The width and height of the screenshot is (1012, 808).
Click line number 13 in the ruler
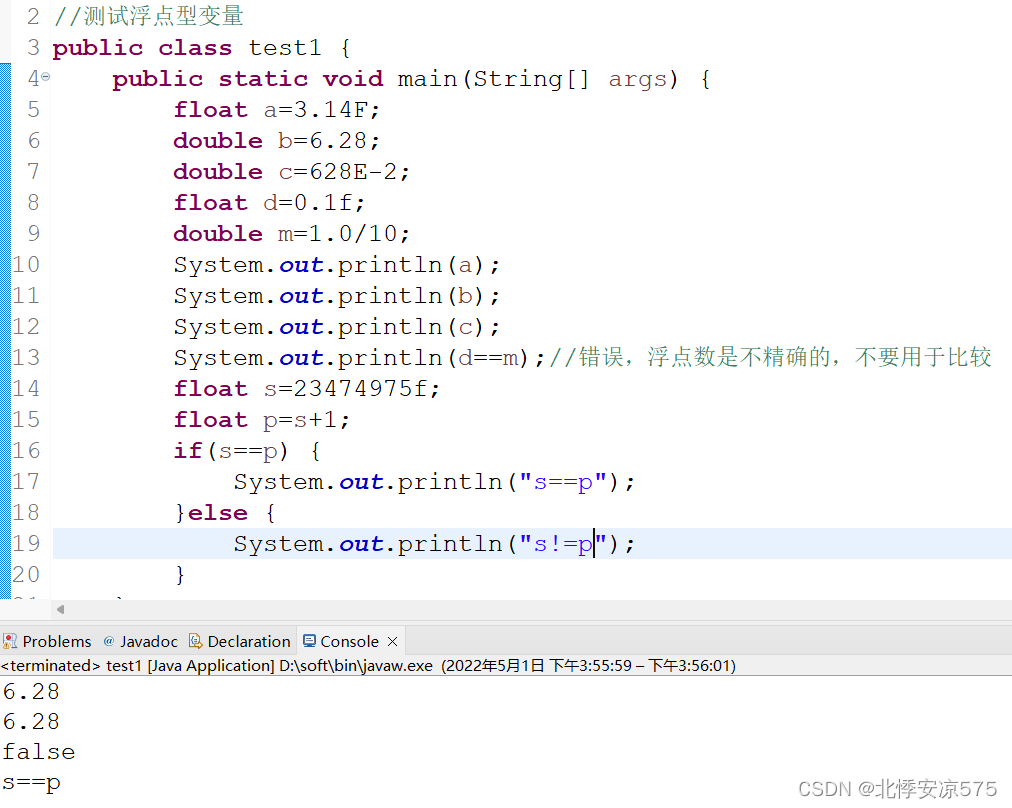[x=27, y=357]
